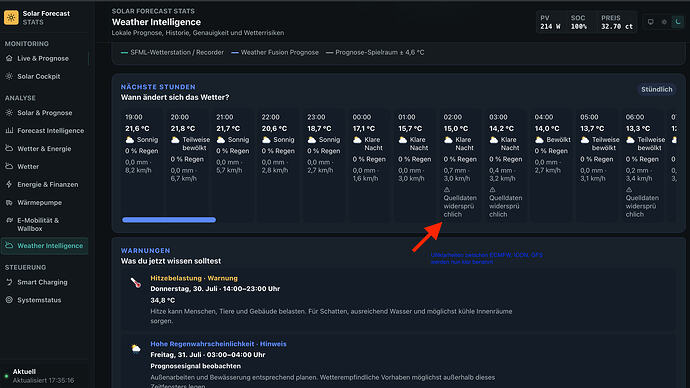
Task: Click the car icon for E-Mobilität & Wallbox
Action: 9,220
